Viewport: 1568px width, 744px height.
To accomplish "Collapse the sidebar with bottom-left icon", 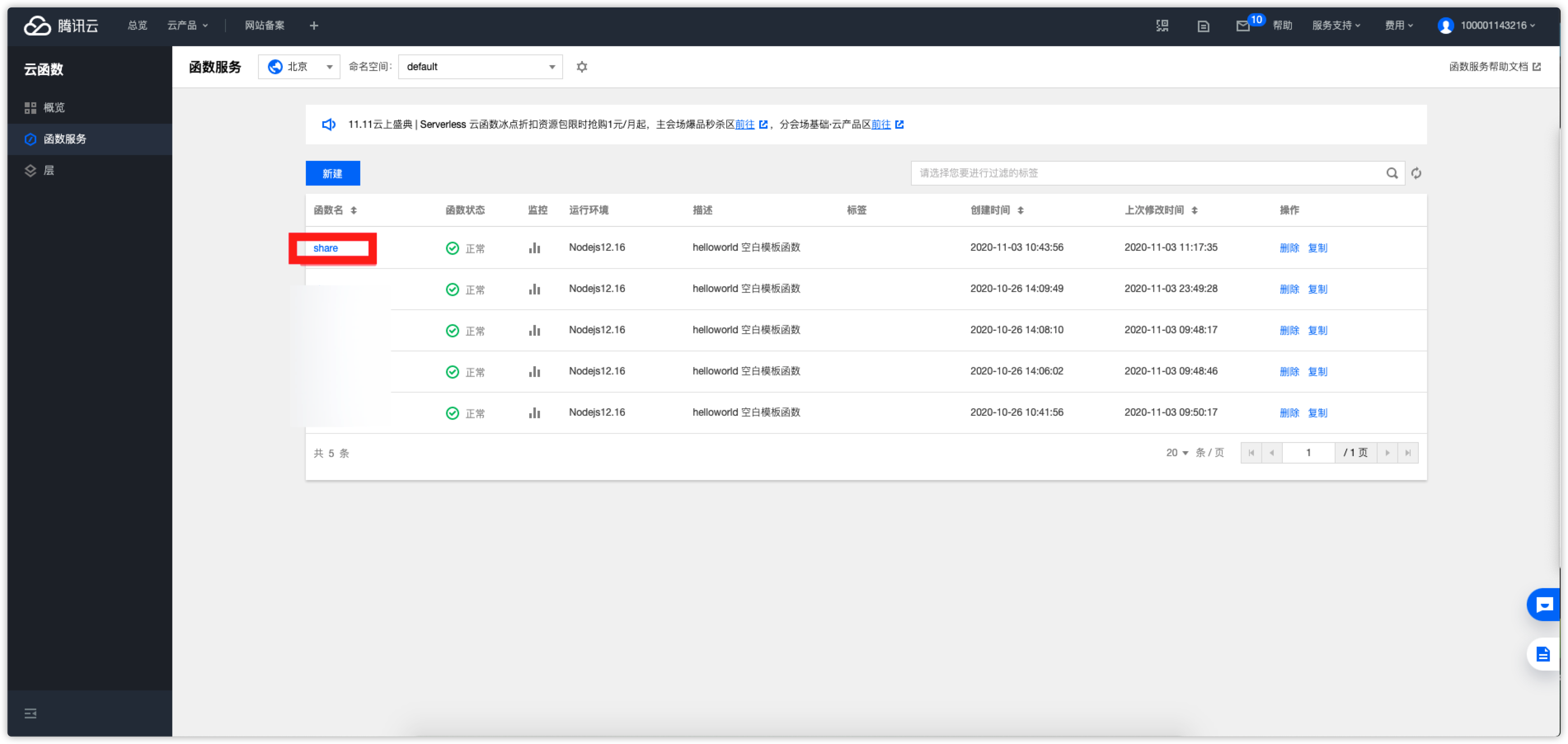I will 31,713.
